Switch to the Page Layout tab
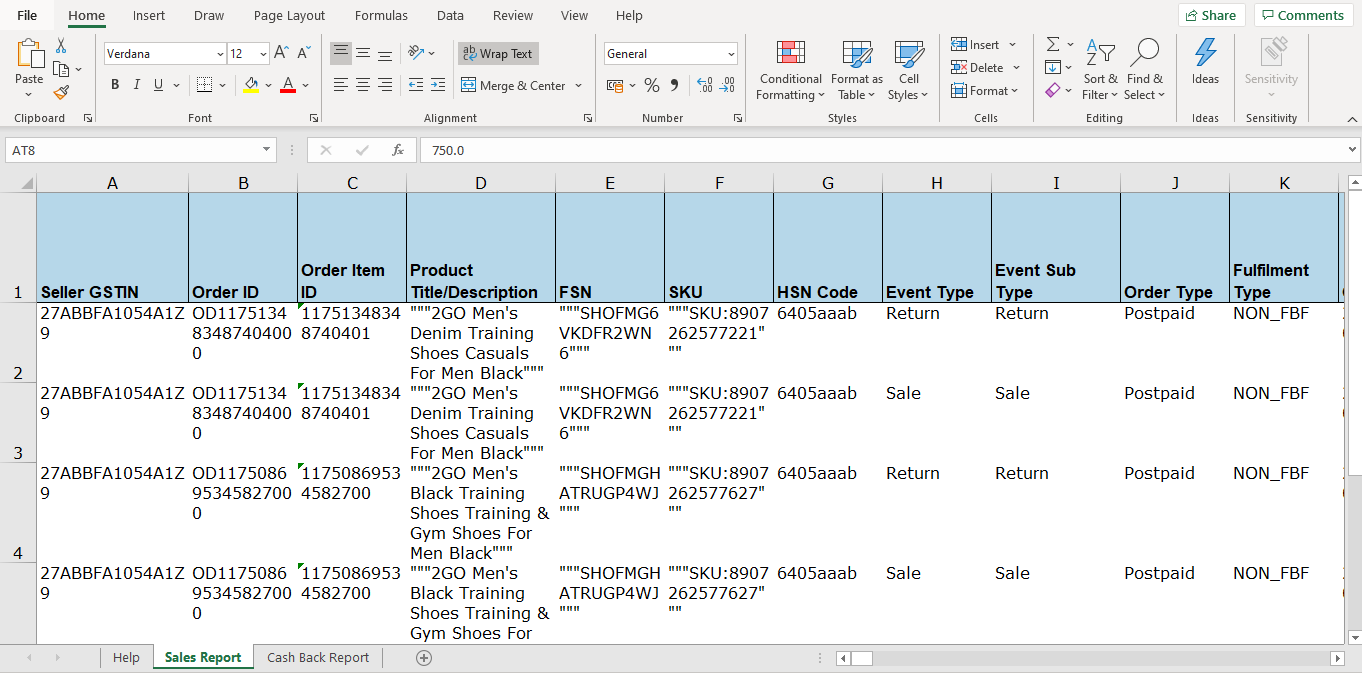1362x673 pixels. [289, 15]
